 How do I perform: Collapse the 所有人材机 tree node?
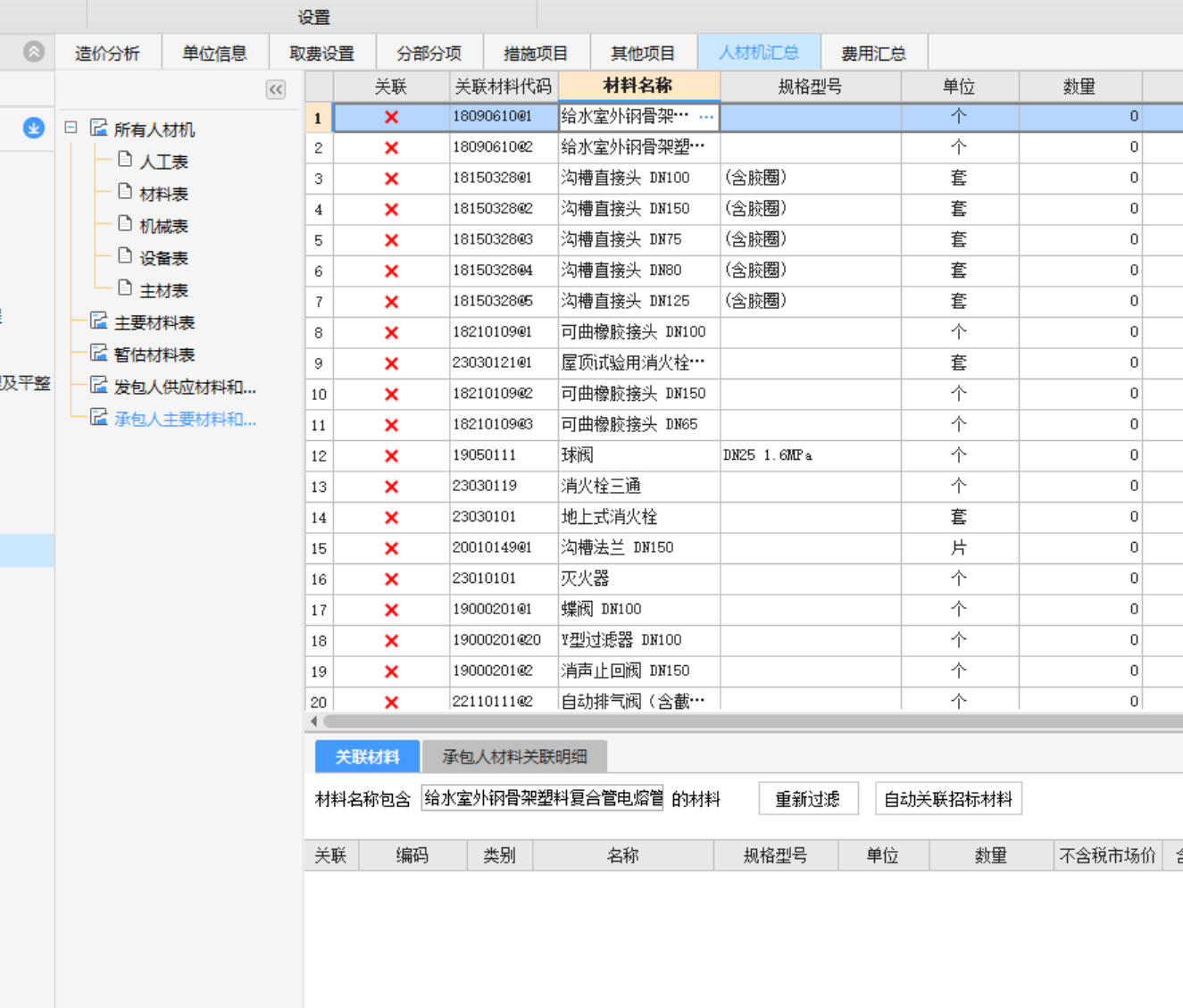point(71,128)
